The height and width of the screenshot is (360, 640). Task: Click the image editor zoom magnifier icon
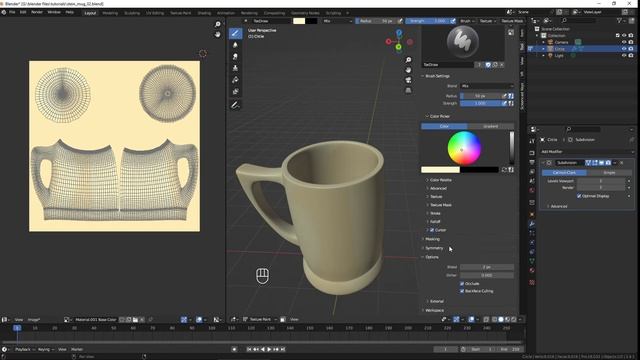coord(218,25)
